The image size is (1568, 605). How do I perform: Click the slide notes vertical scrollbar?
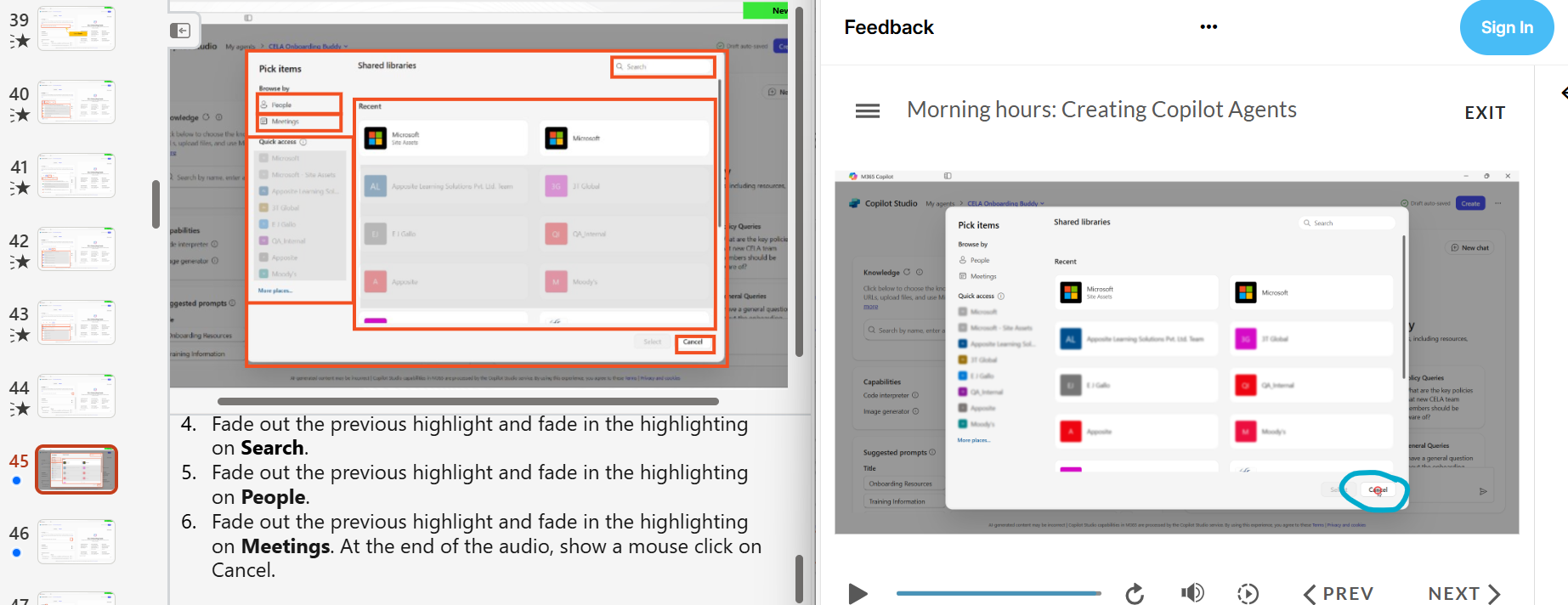point(799,578)
